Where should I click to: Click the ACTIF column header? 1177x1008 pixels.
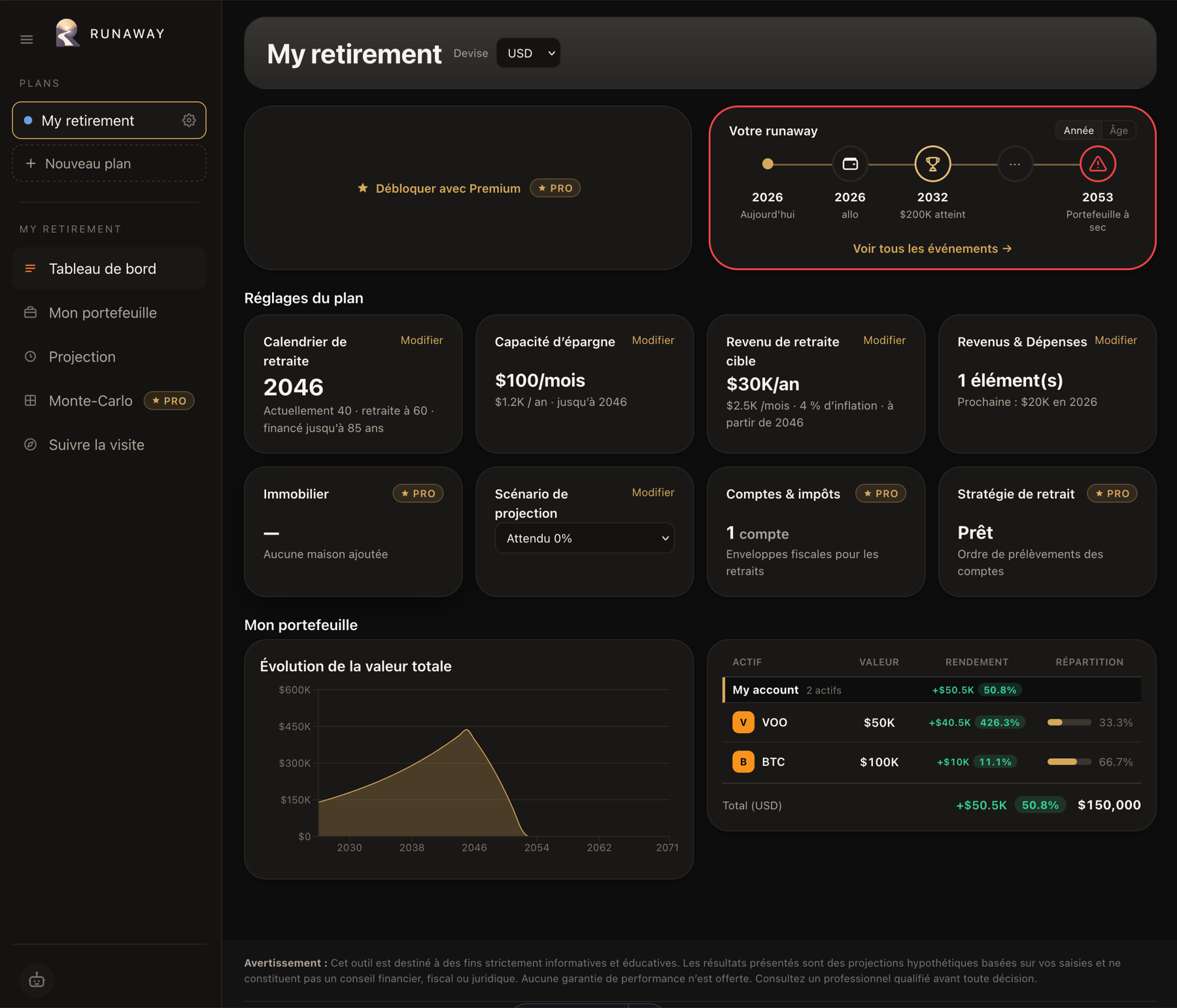(747, 662)
